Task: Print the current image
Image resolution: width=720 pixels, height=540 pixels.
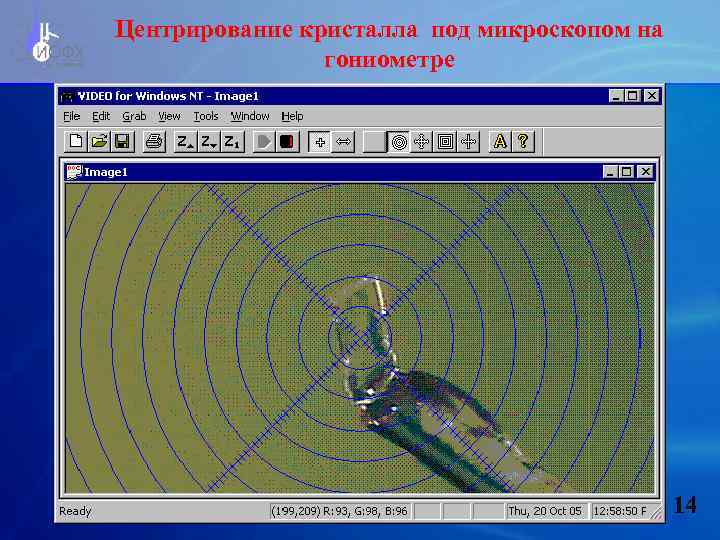Action: pyautogui.click(x=154, y=141)
